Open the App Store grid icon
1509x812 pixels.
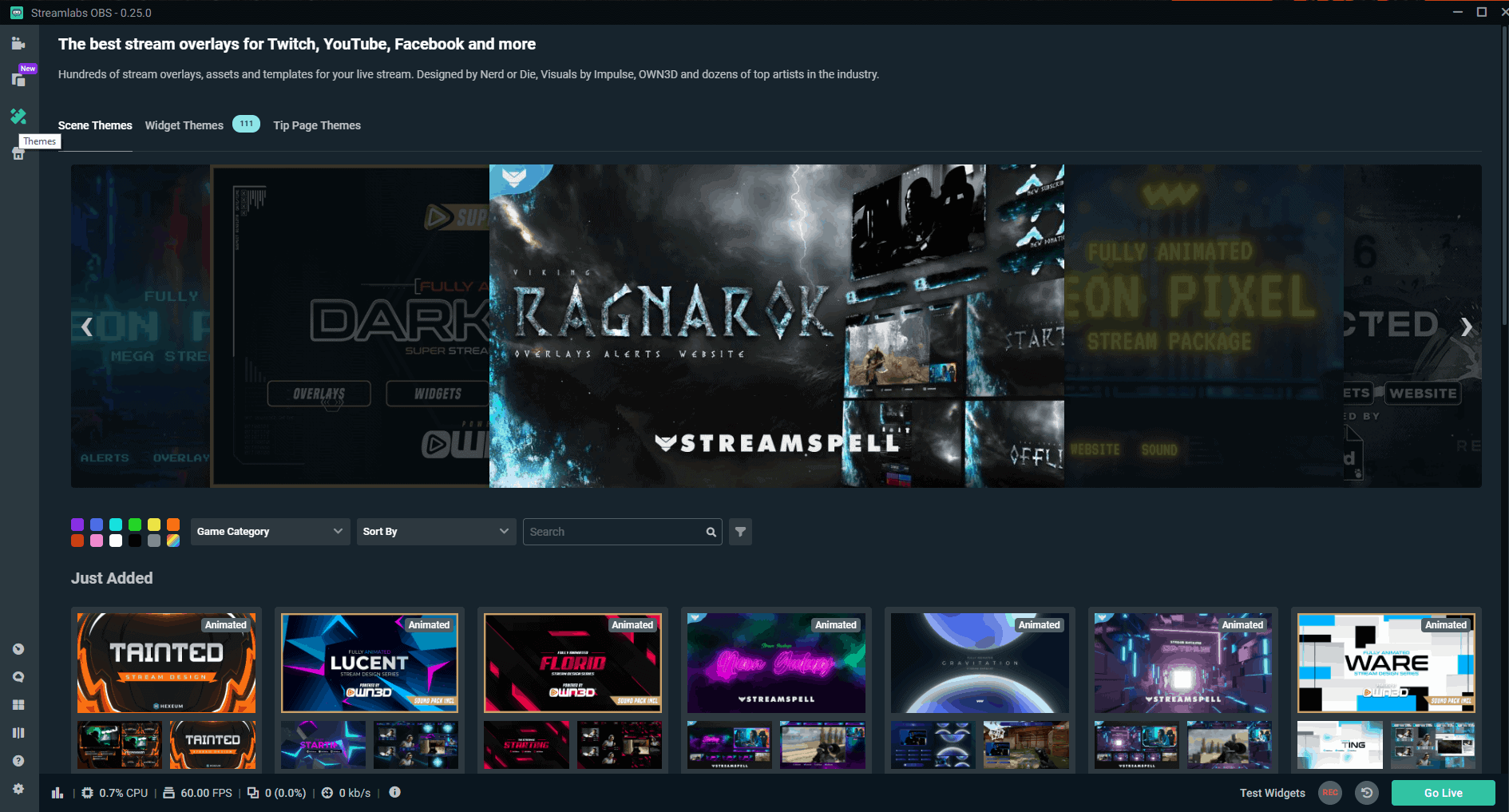click(x=18, y=704)
